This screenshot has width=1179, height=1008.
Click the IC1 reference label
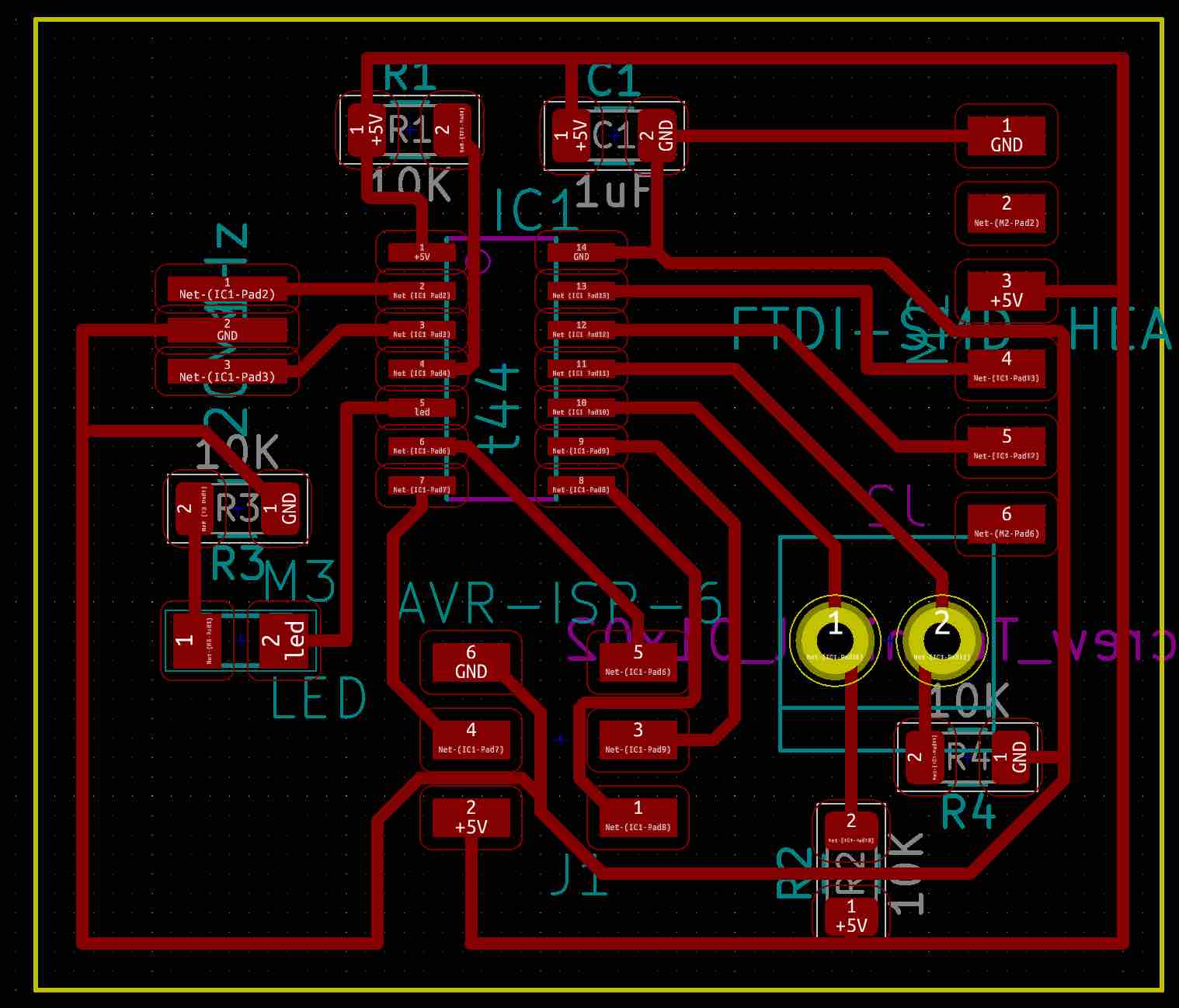tap(536, 211)
